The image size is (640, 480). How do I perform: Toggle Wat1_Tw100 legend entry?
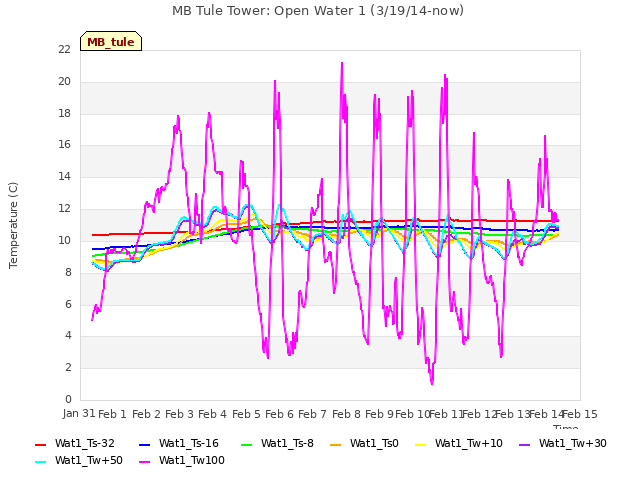tap(182, 461)
